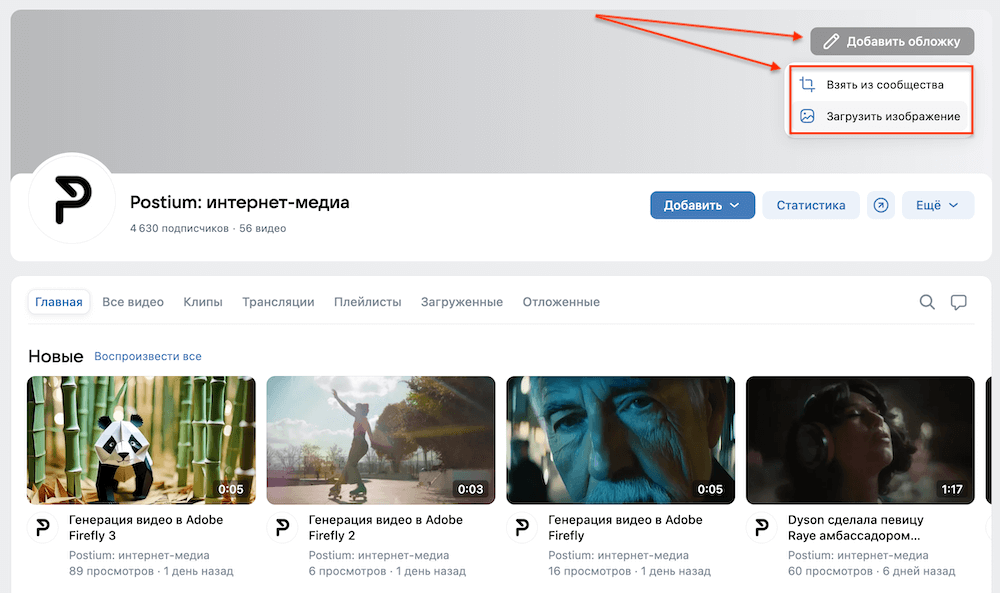This screenshot has height=593, width=1000.
Task: Switch to the Трансляции tab
Action: point(278,302)
